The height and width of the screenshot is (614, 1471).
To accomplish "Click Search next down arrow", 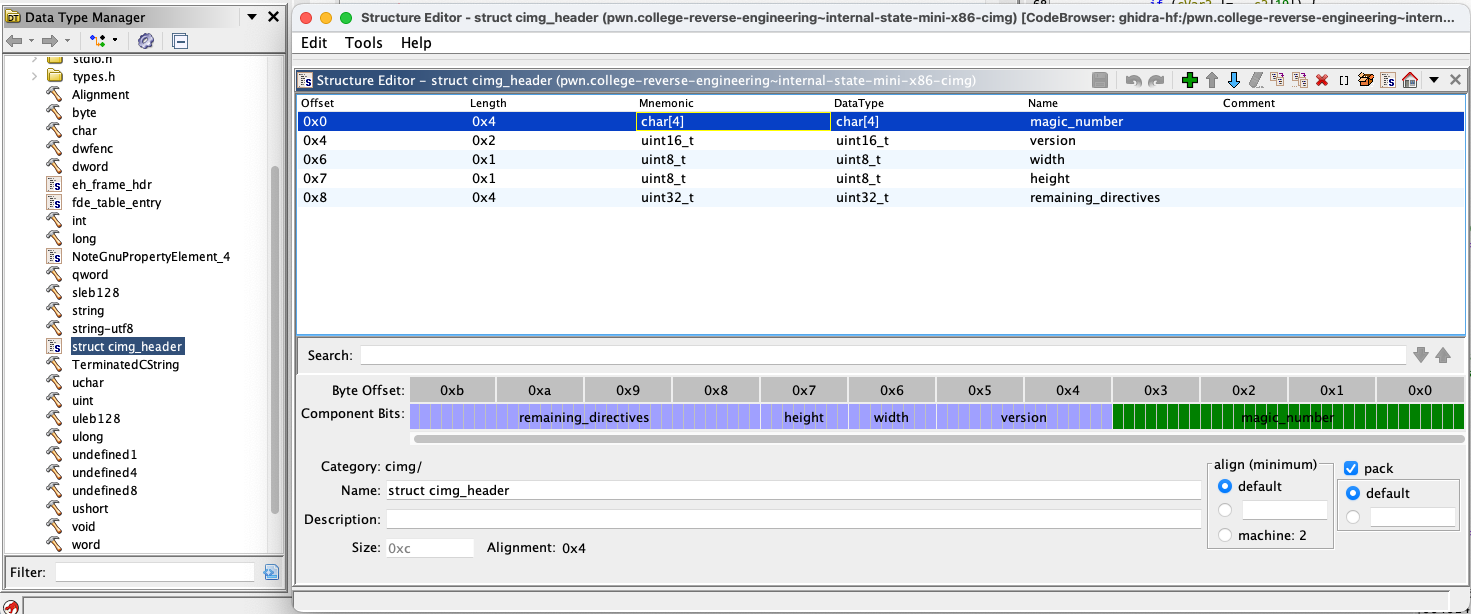I will tap(1421, 355).
